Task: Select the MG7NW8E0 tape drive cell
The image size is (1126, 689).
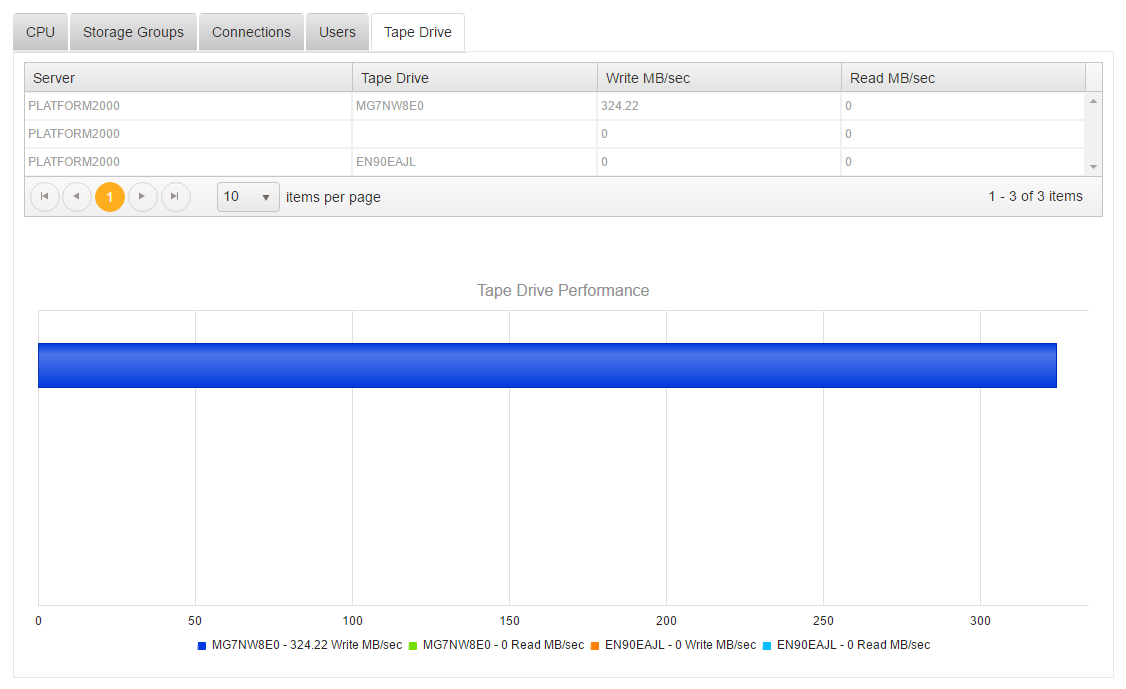Action: (475, 106)
